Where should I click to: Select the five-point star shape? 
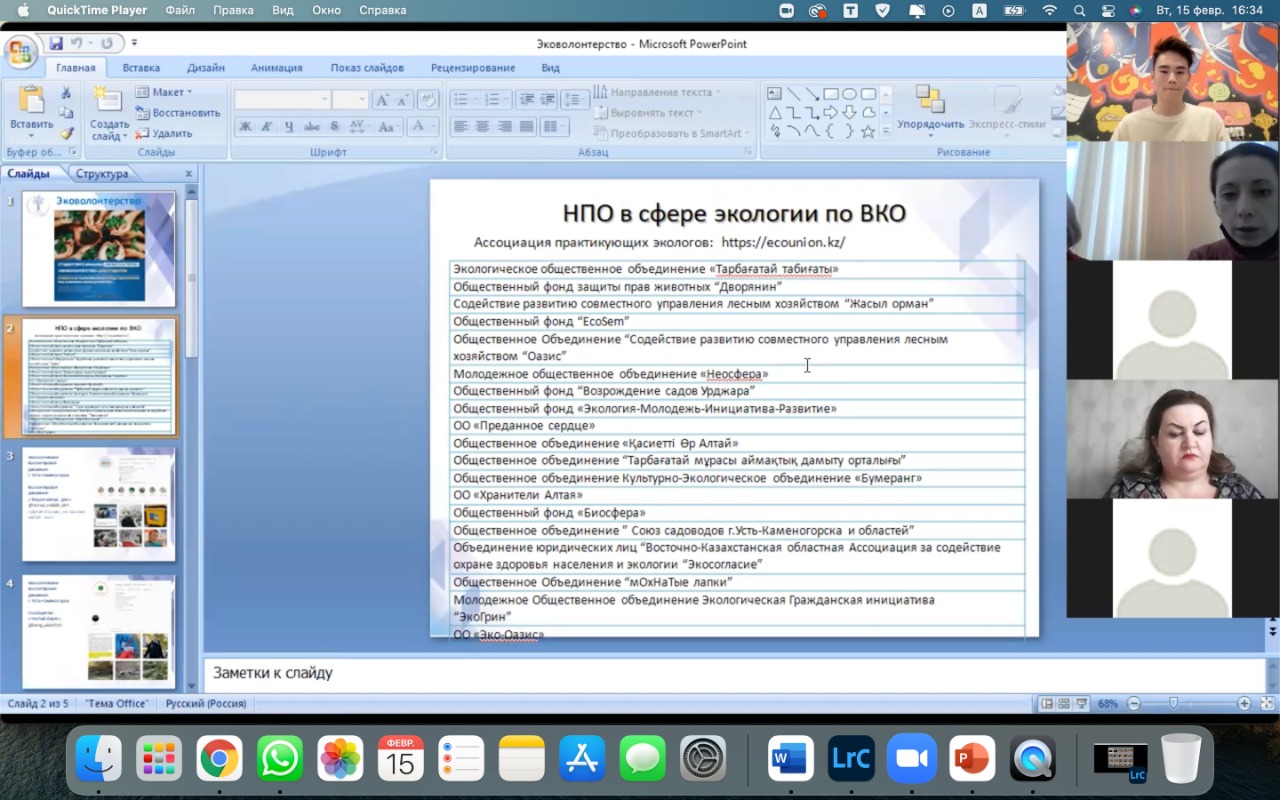tap(868, 131)
